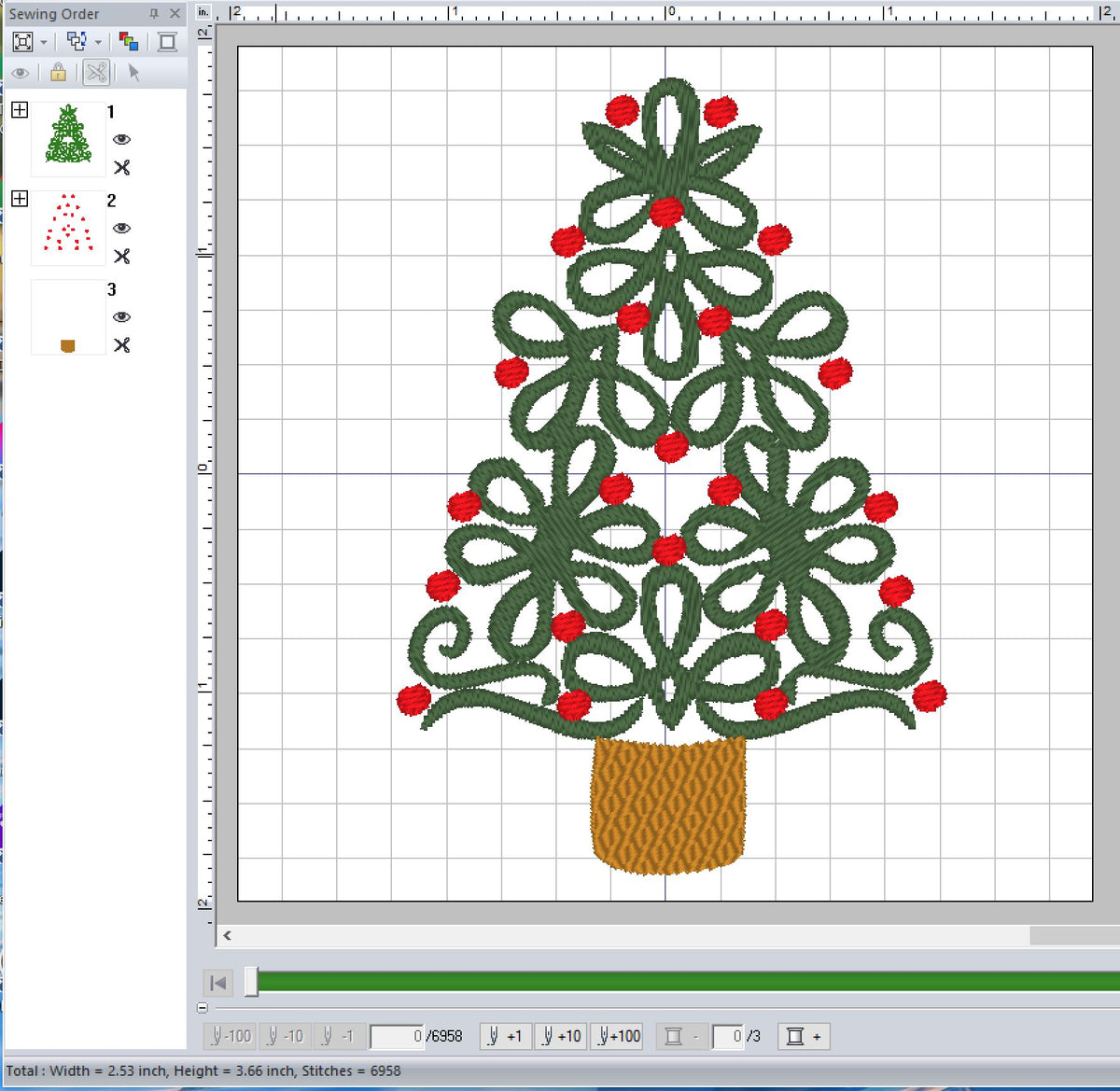This screenshot has height=1091, width=1120.
Task: Click block number 2 label in Sewing Order
Action: pos(111,201)
